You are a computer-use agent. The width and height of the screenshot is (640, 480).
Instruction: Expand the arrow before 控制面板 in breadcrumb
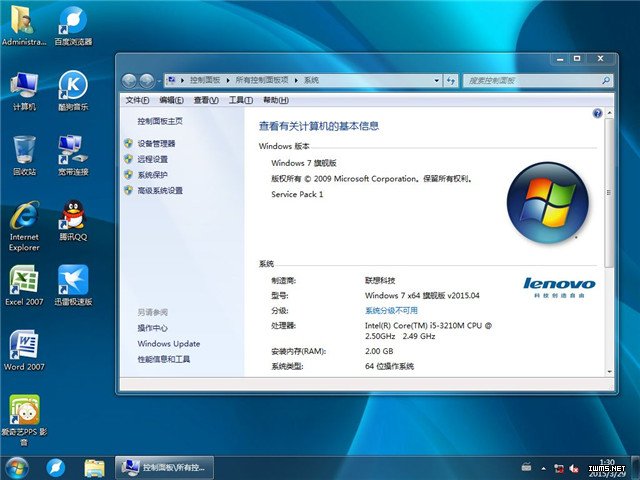pyautogui.click(x=182, y=80)
